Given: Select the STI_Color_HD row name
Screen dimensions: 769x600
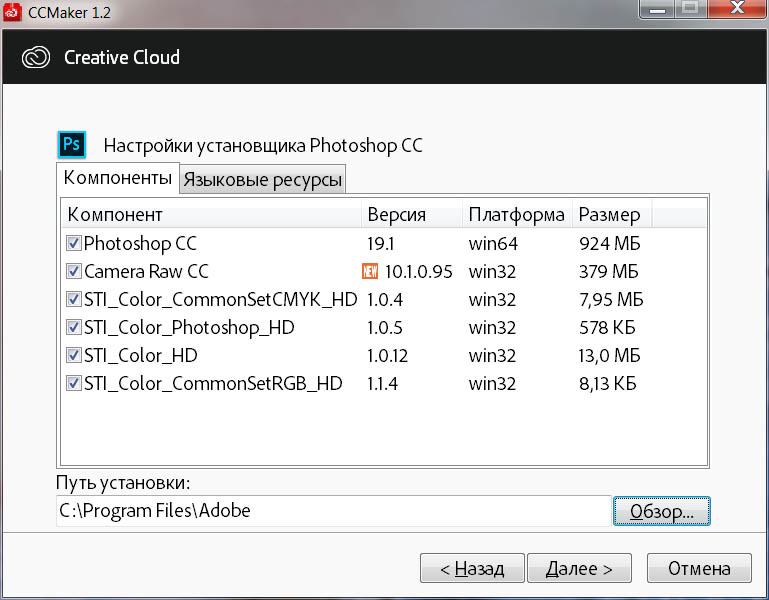Looking at the screenshot, I should click(x=141, y=355).
